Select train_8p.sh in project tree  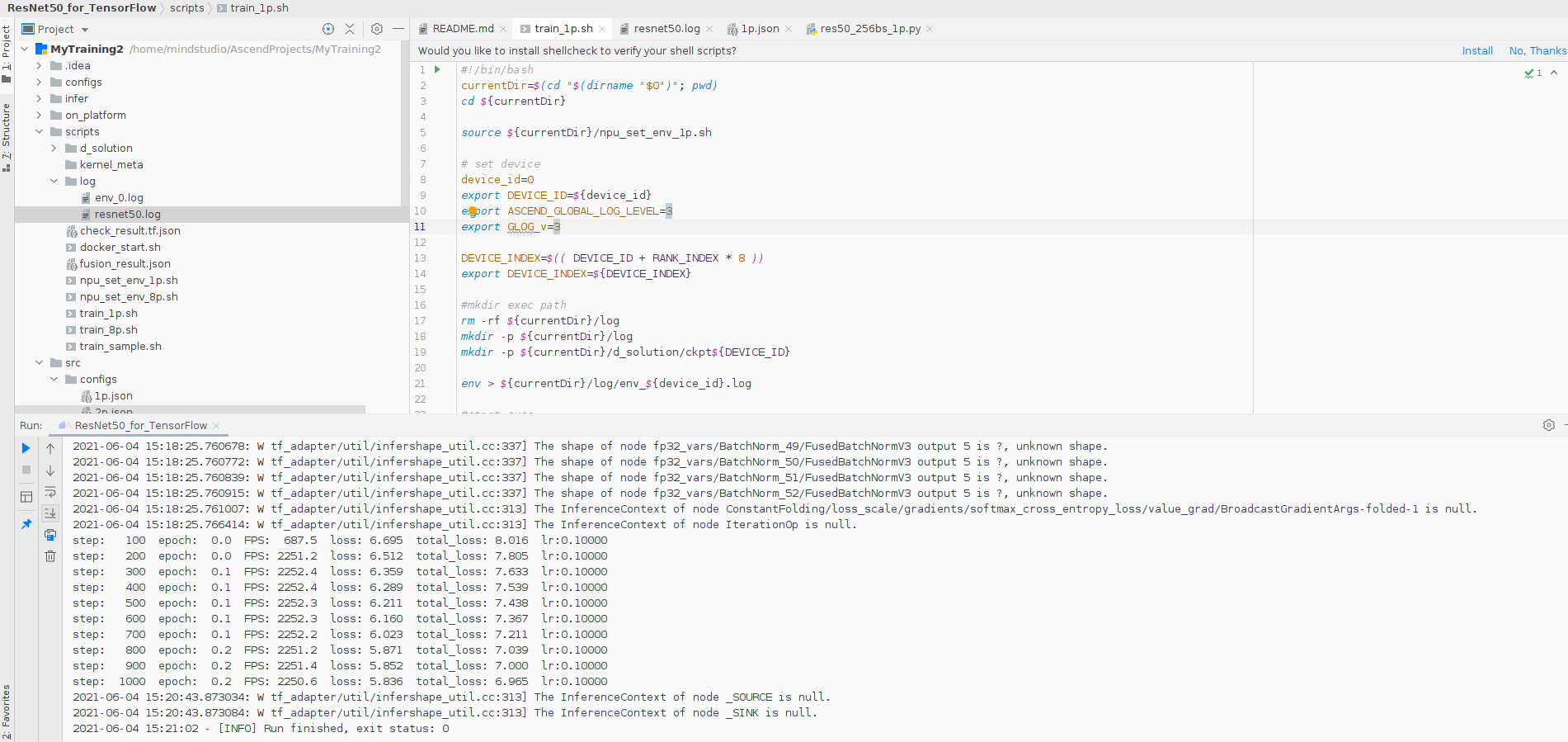(x=108, y=330)
